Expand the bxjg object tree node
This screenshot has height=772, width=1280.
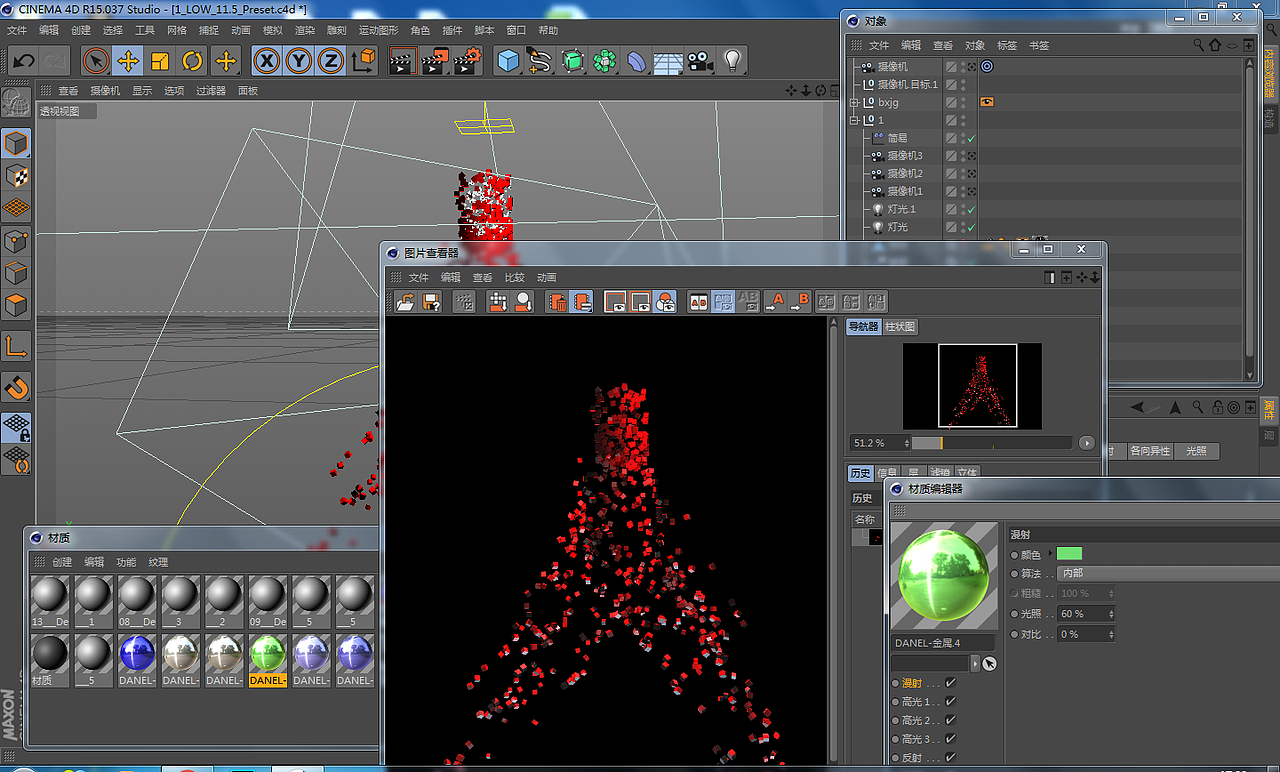[854, 102]
